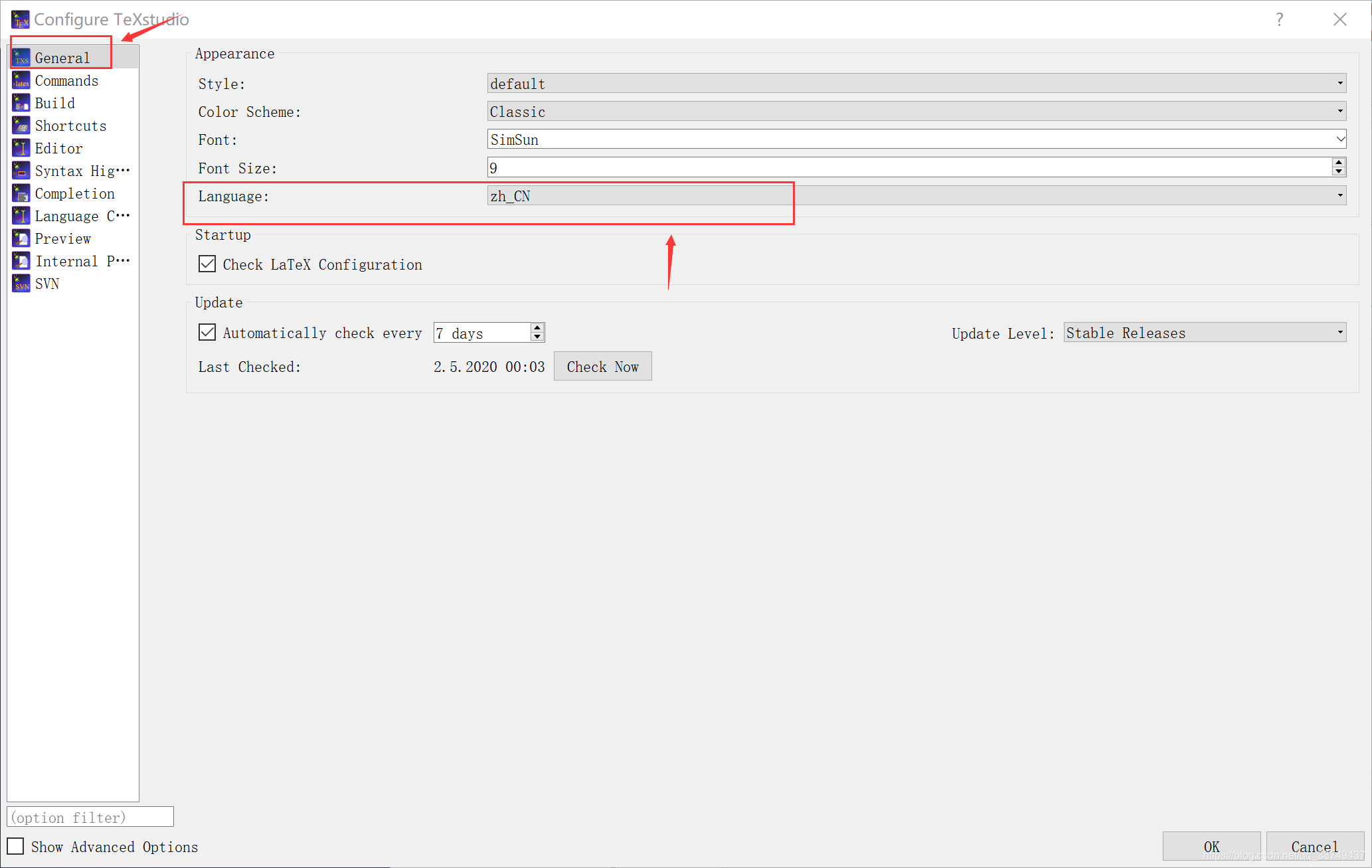Select Editor in the sidebar
Image resolution: width=1372 pixels, height=868 pixels.
[x=73, y=149]
